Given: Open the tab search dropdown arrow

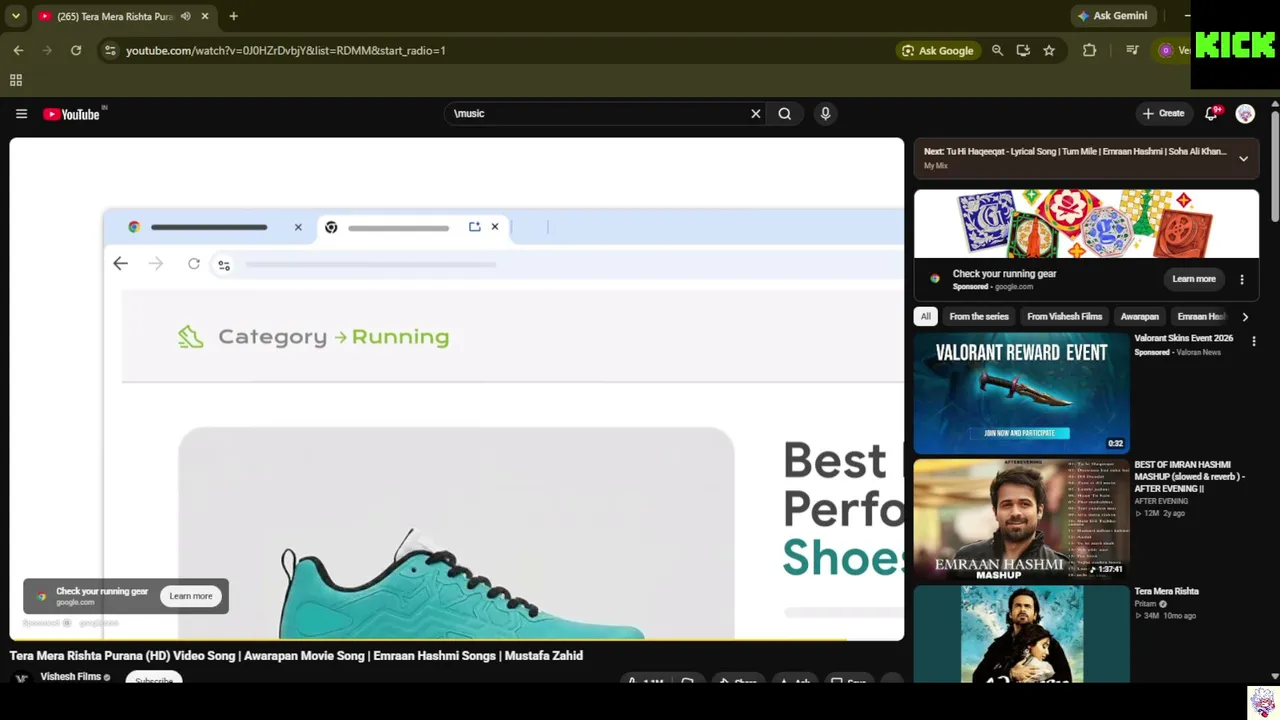Looking at the screenshot, I should click(x=15, y=16).
